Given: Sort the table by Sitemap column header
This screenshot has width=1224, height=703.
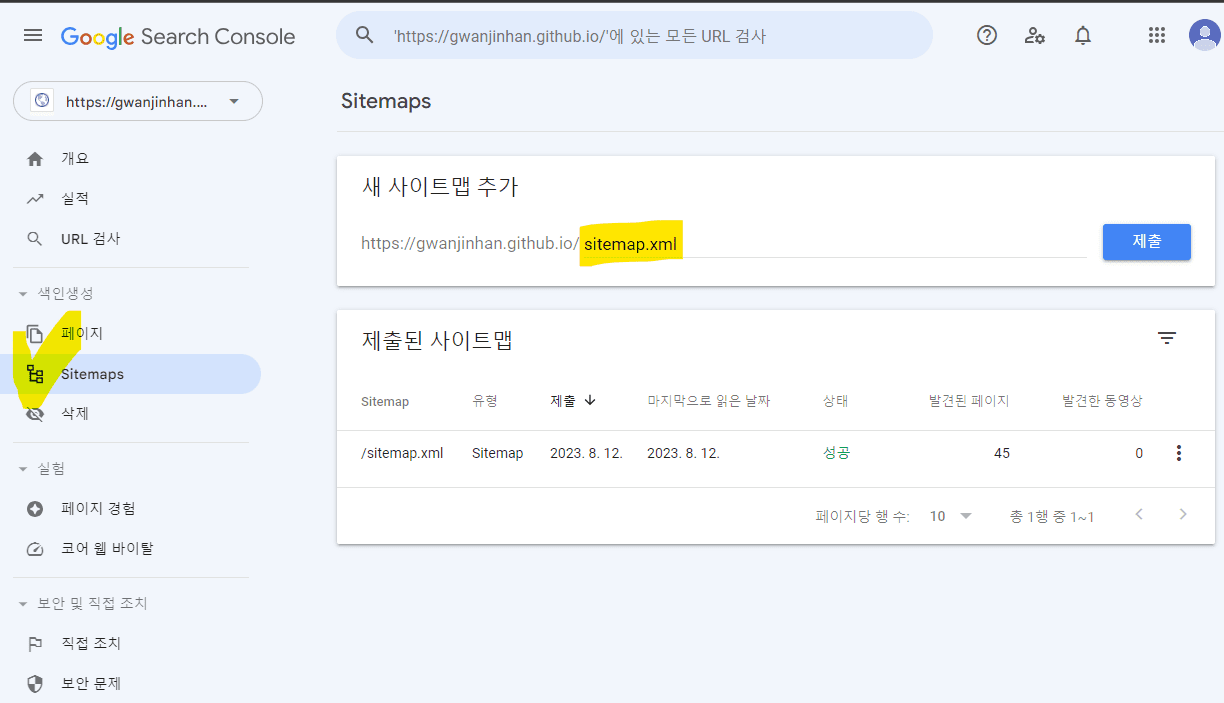Looking at the screenshot, I should click(x=385, y=401).
